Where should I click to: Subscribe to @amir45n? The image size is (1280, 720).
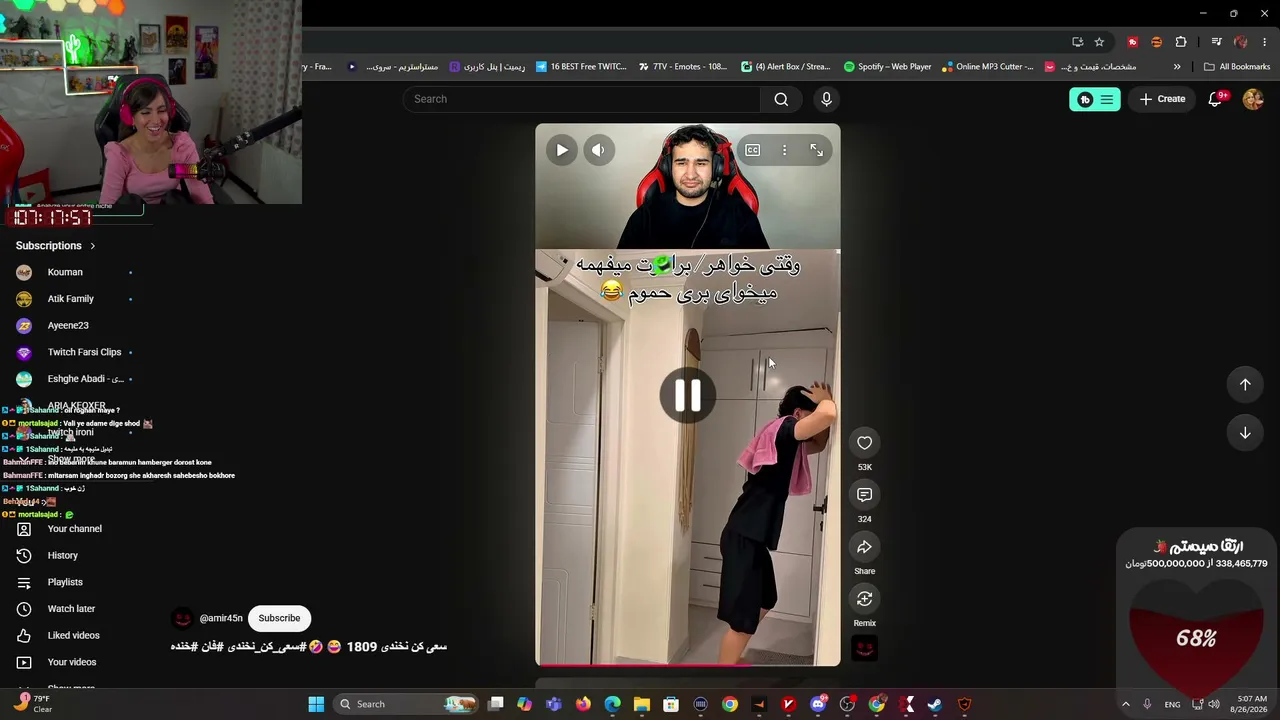[x=279, y=618]
